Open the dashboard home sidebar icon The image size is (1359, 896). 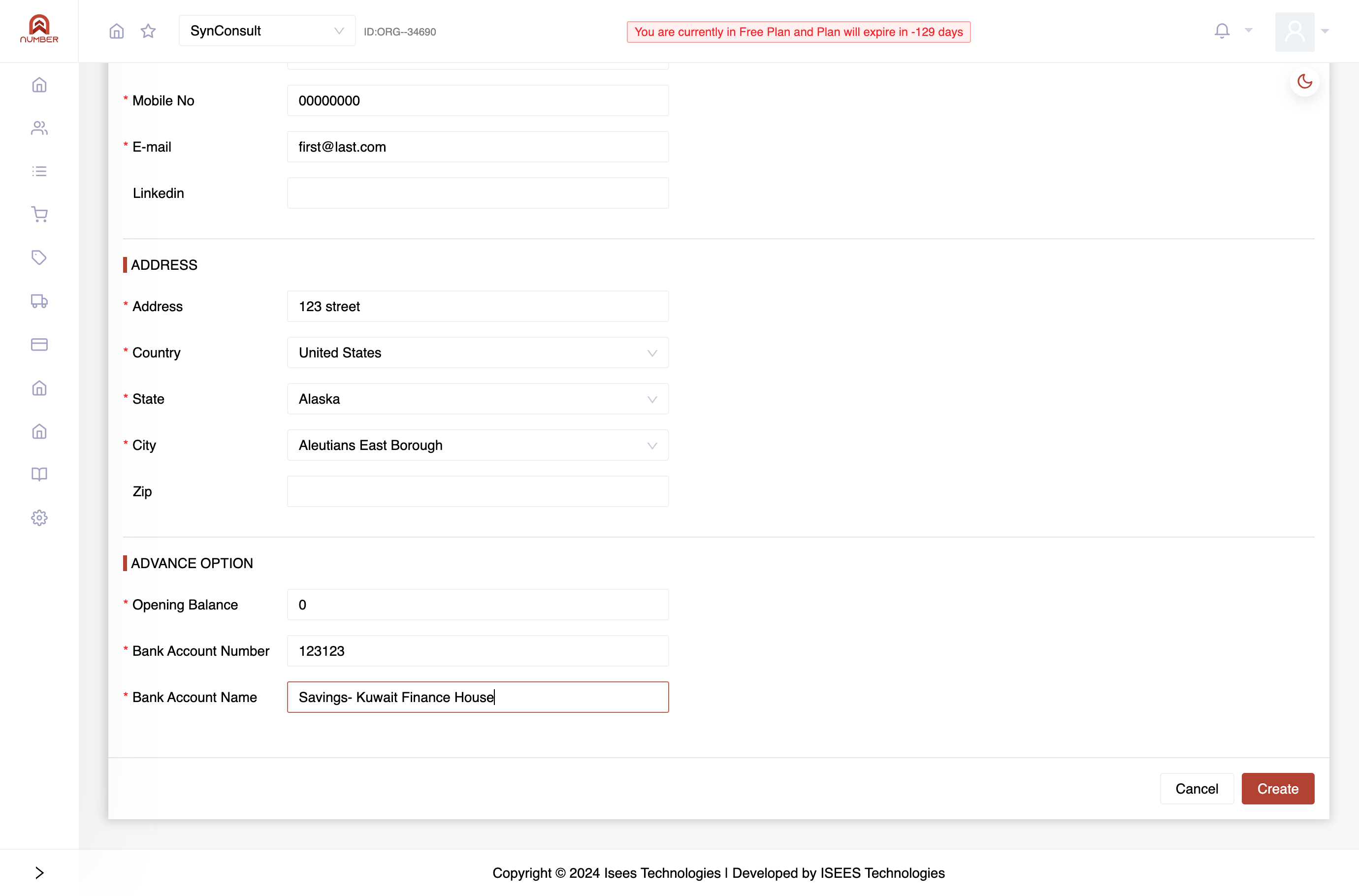pyautogui.click(x=39, y=85)
